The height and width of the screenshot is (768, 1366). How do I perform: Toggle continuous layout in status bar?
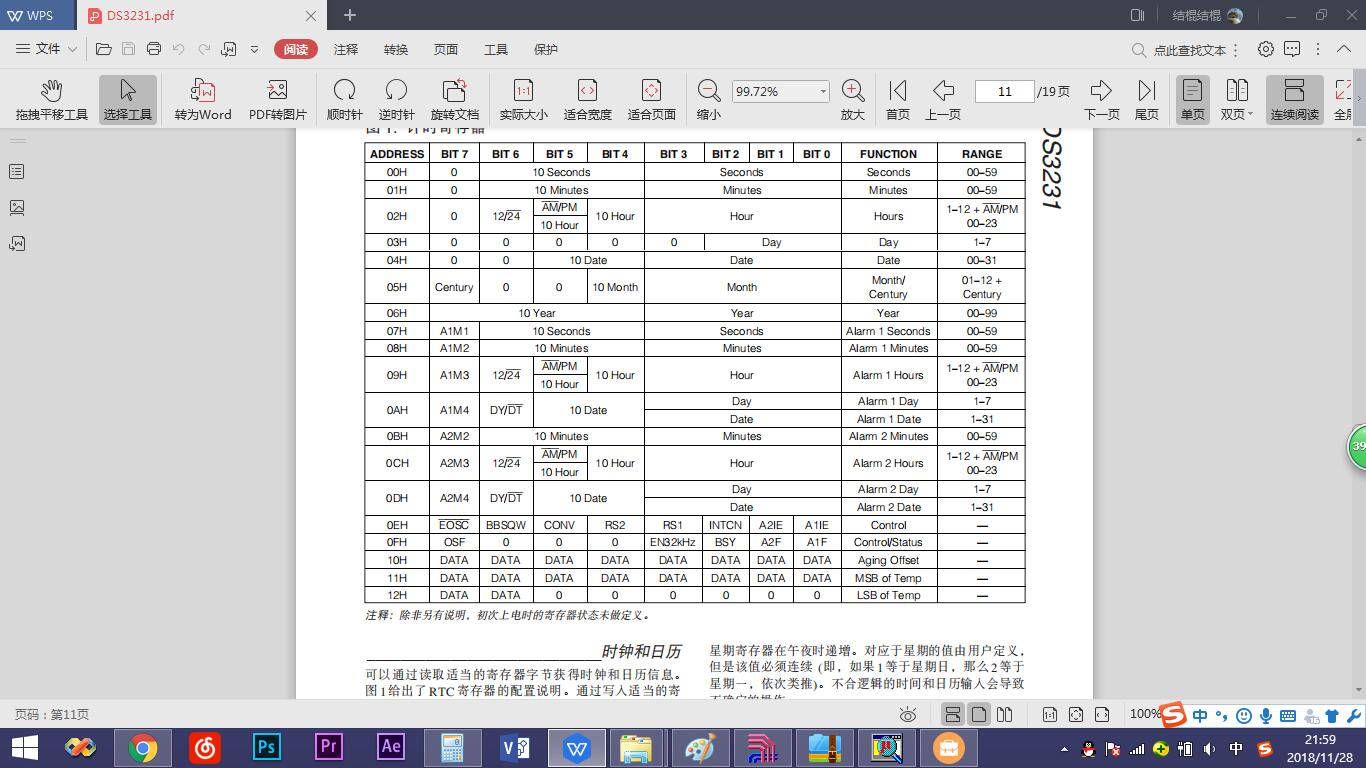[953, 715]
